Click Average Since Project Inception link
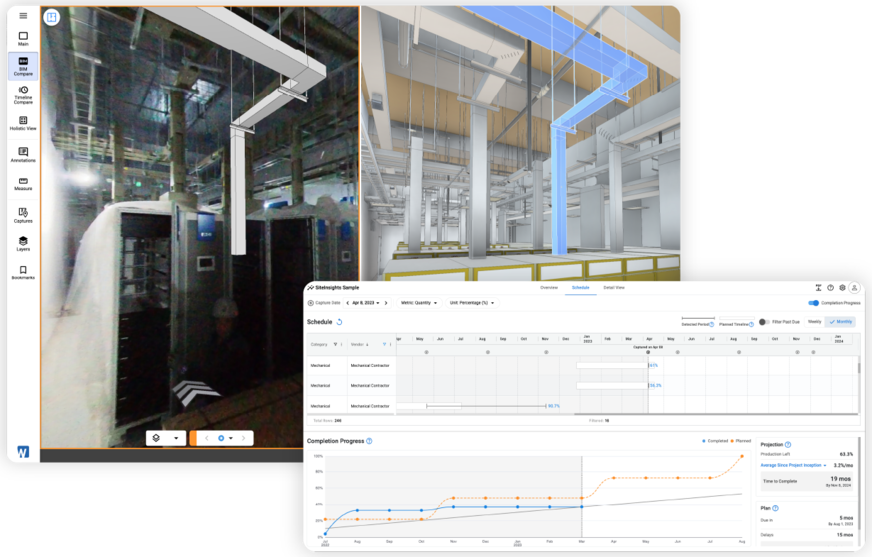The width and height of the screenshot is (872, 557). (792, 465)
